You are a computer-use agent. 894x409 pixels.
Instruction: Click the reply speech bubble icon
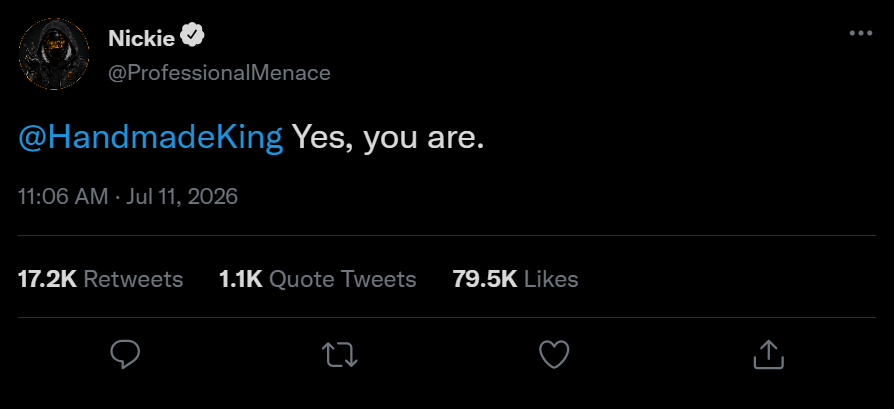pyautogui.click(x=125, y=354)
